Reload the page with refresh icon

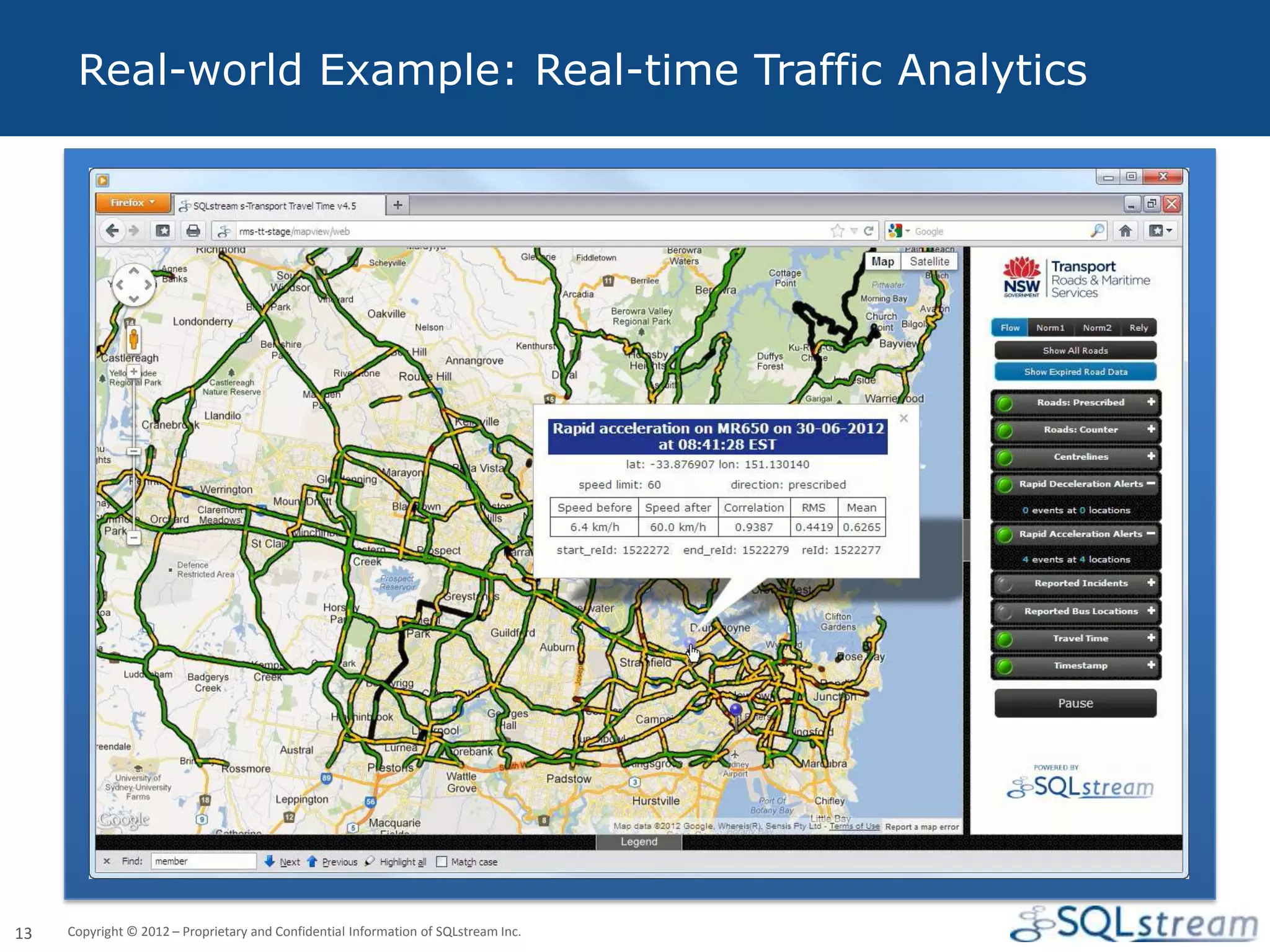point(869,231)
